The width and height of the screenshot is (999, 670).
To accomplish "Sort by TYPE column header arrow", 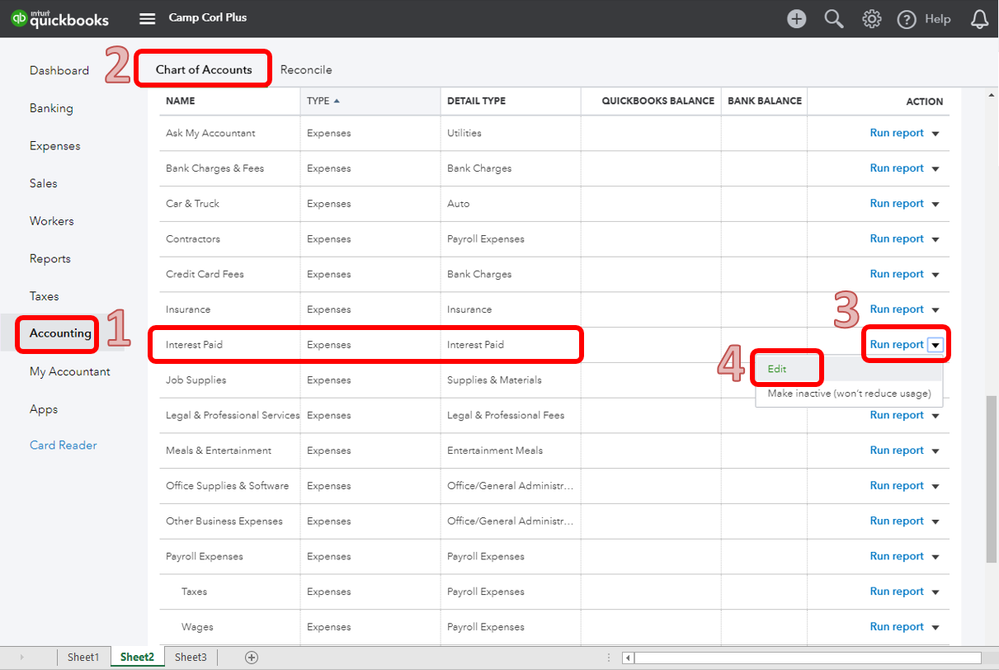I will pos(336,101).
